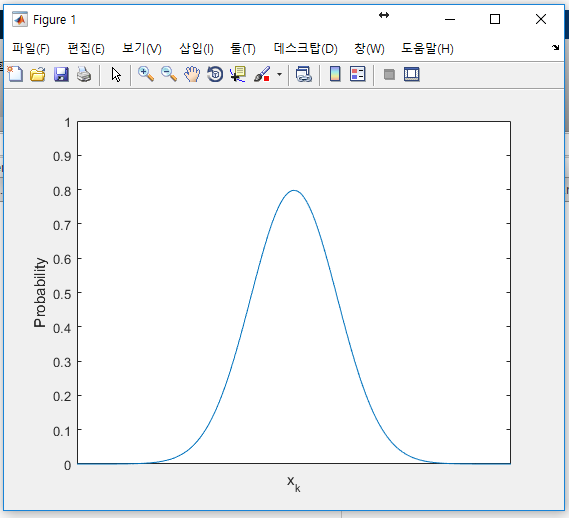Click the 0.8 y-axis tick label
Image resolution: width=569 pixels, height=518 pixels.
pos(62,191)
